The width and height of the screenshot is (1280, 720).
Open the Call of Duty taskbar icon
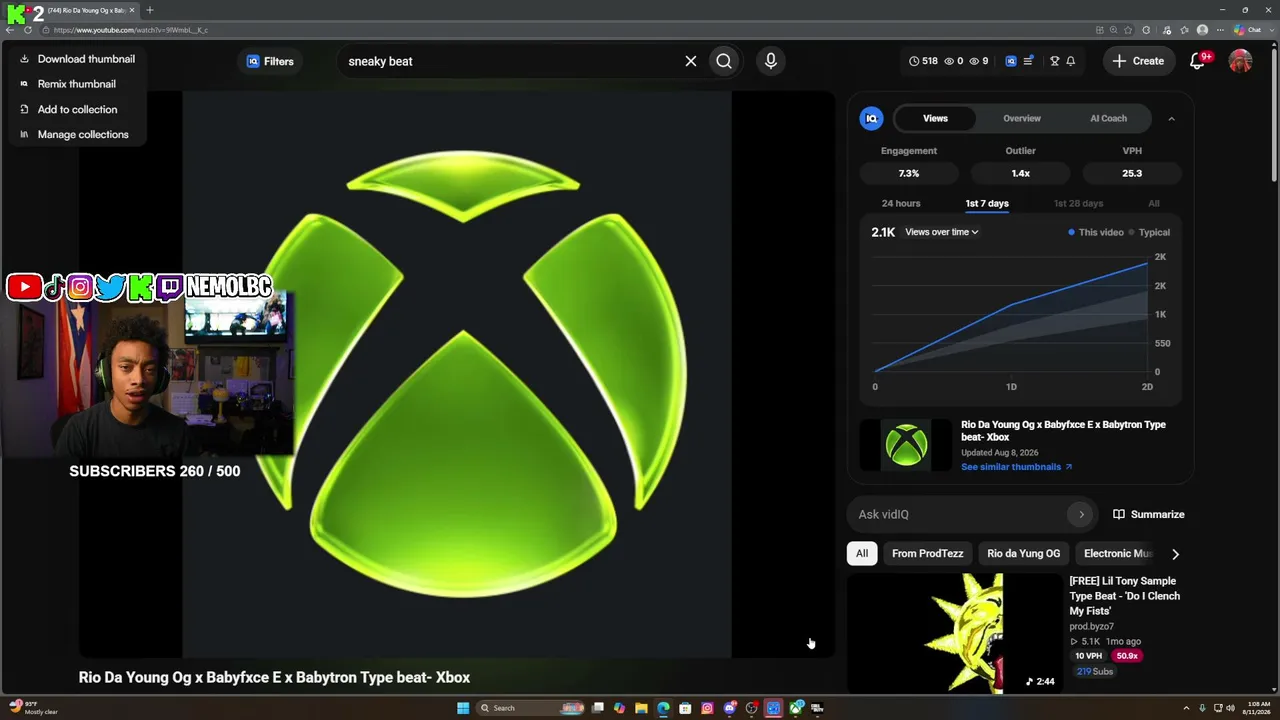pyautogui.click(x=817, y=708)
